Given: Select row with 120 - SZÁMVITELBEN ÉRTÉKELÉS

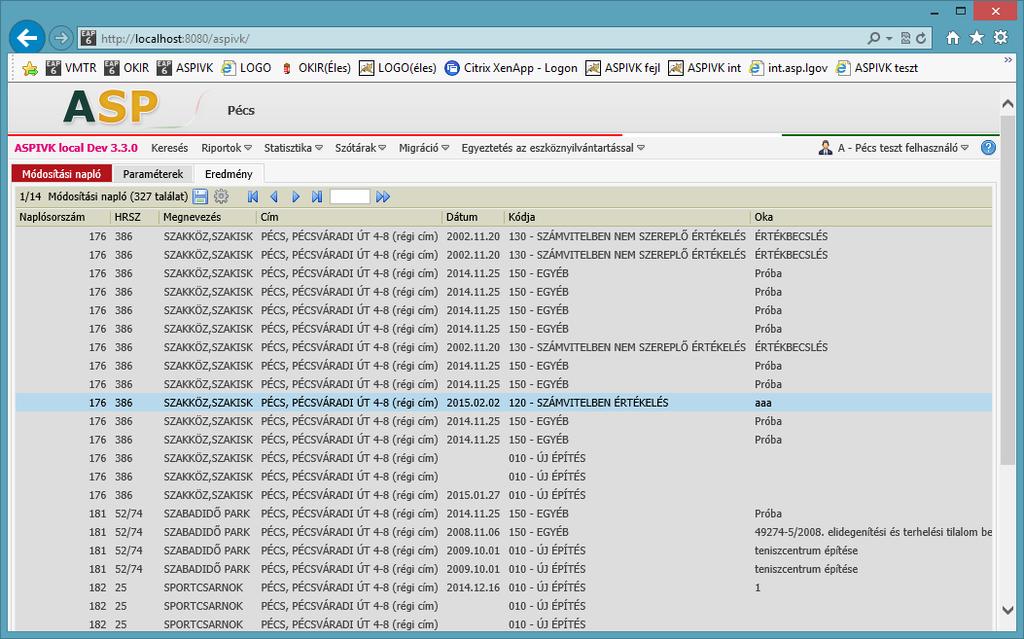Looking at the screenshot, I should (504, 402).
